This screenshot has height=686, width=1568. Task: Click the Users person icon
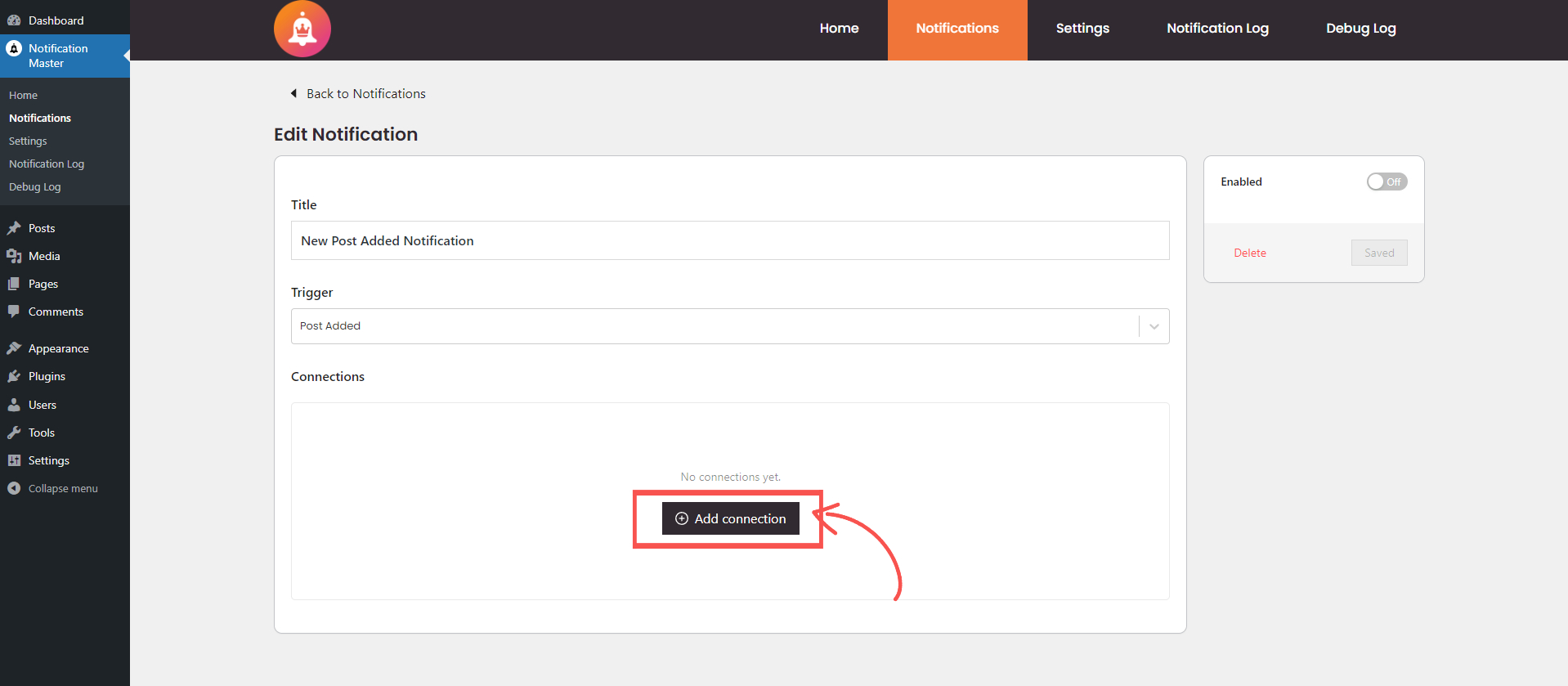pyautogui.click(x=14, y=405)
